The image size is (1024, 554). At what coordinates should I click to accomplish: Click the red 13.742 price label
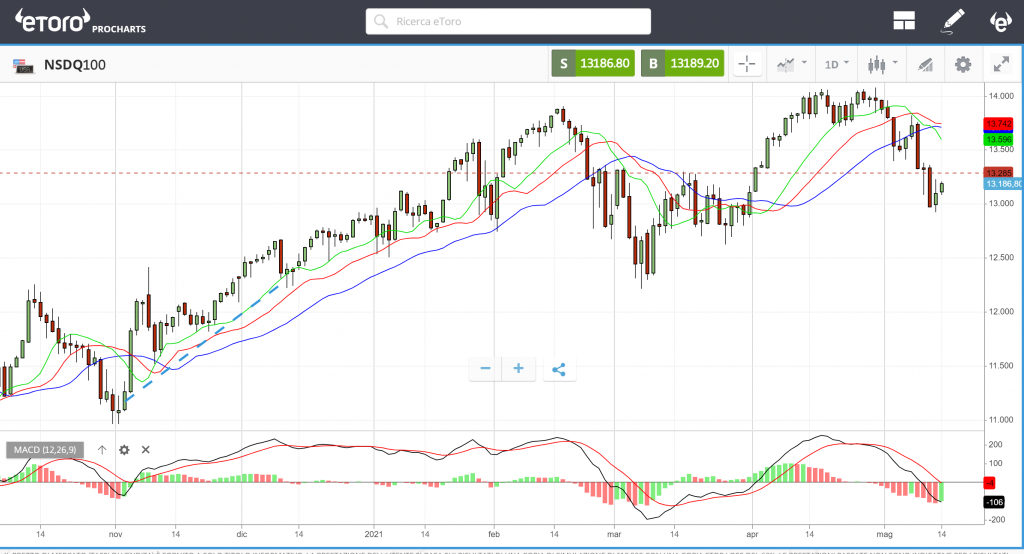click(x=999, y=123)
